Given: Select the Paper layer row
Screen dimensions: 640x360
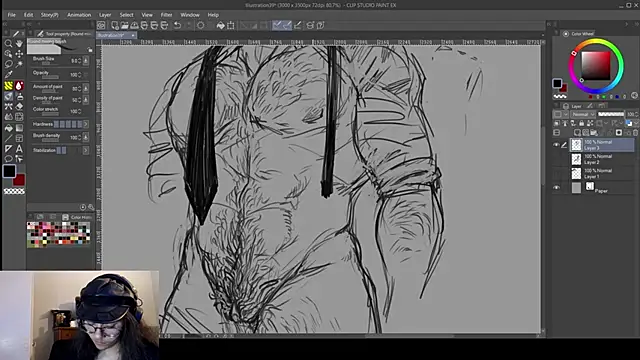Looking at the screenshot, I should pos(602,188).
